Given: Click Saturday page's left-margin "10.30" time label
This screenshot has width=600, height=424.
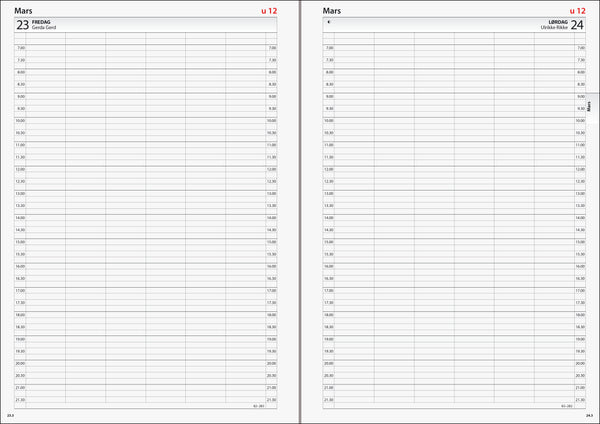Looking at the screenshot, I should [x=329, y=133].
